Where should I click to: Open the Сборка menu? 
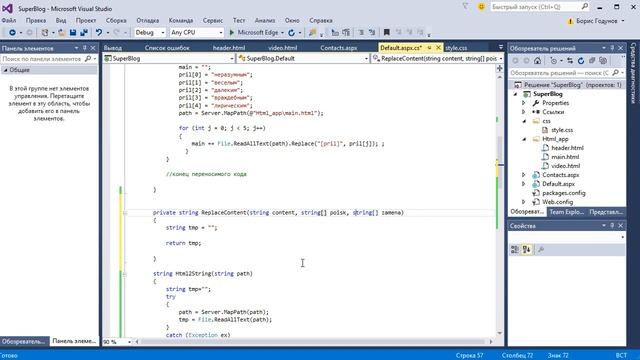tap(116, 20)
